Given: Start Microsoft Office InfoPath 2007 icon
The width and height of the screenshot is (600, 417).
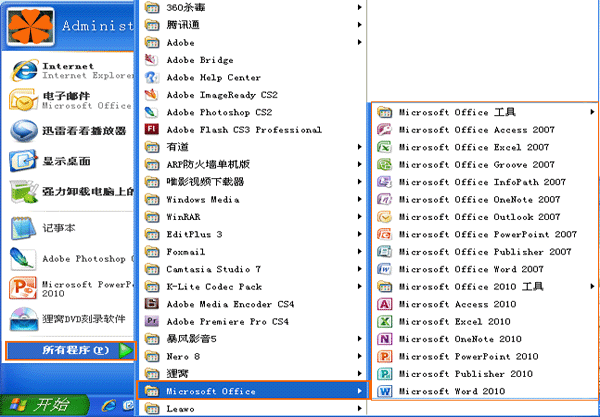Looking at the screenshot, I should (x=384, y=182).
